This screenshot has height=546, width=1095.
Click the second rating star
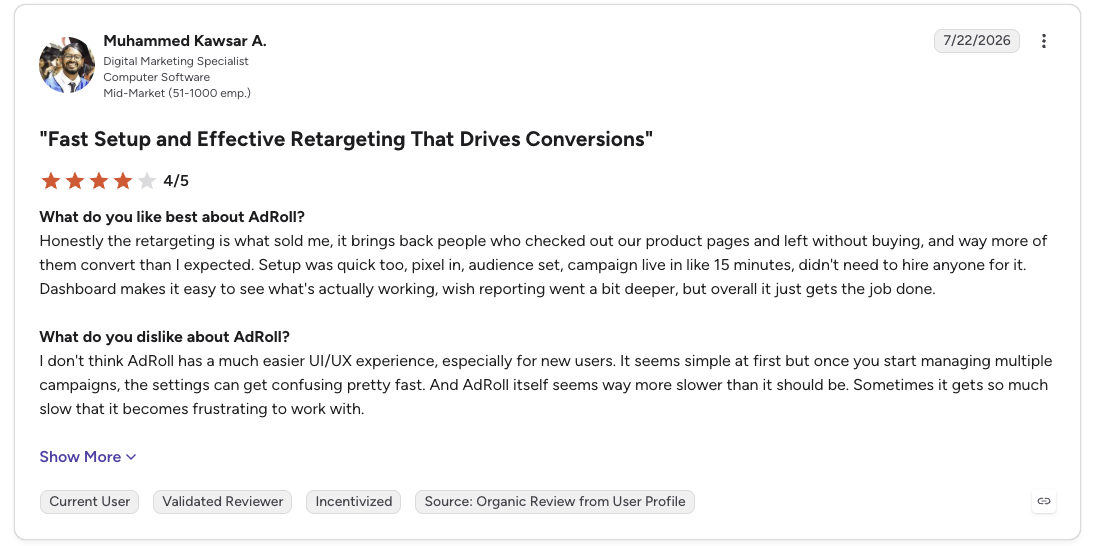point(75,182)
